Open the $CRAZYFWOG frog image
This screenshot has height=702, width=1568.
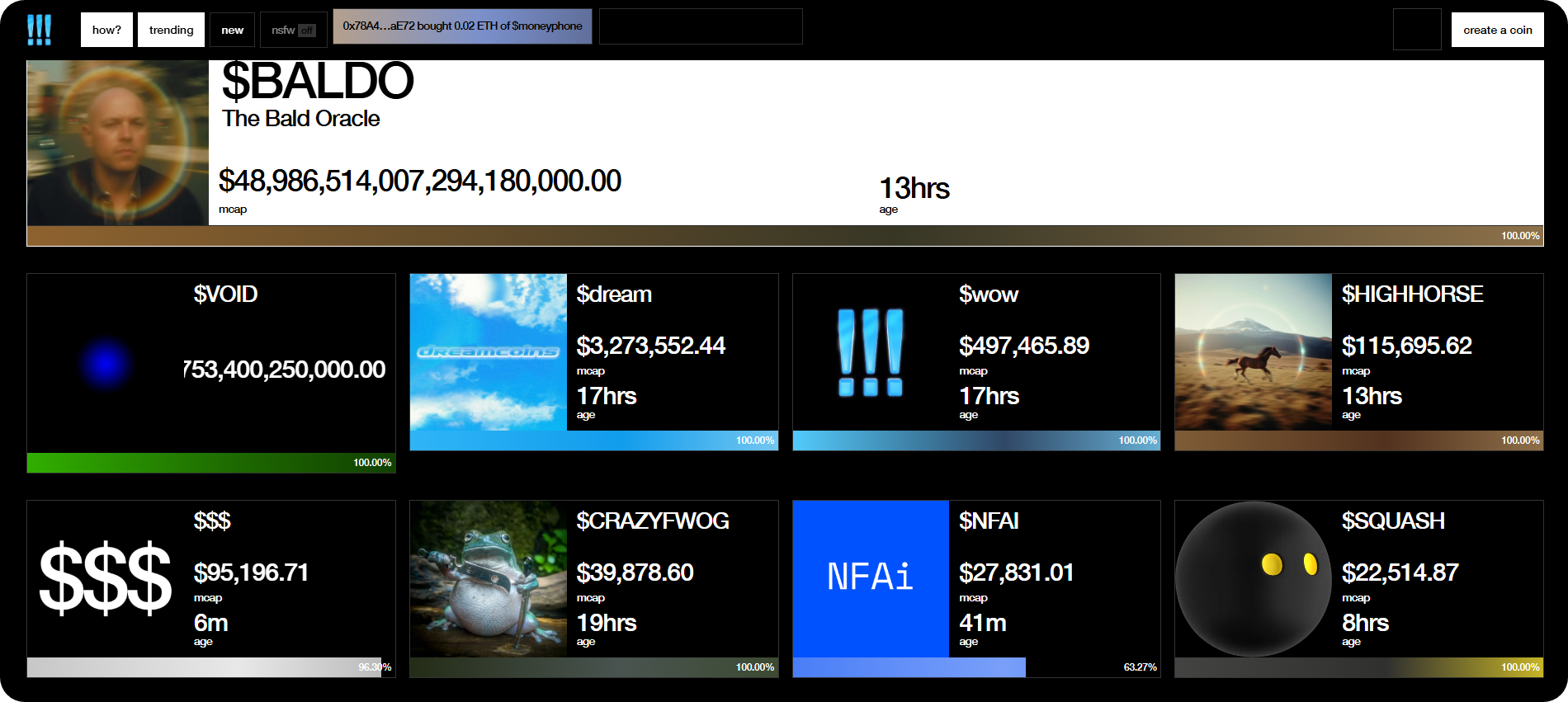488,578
